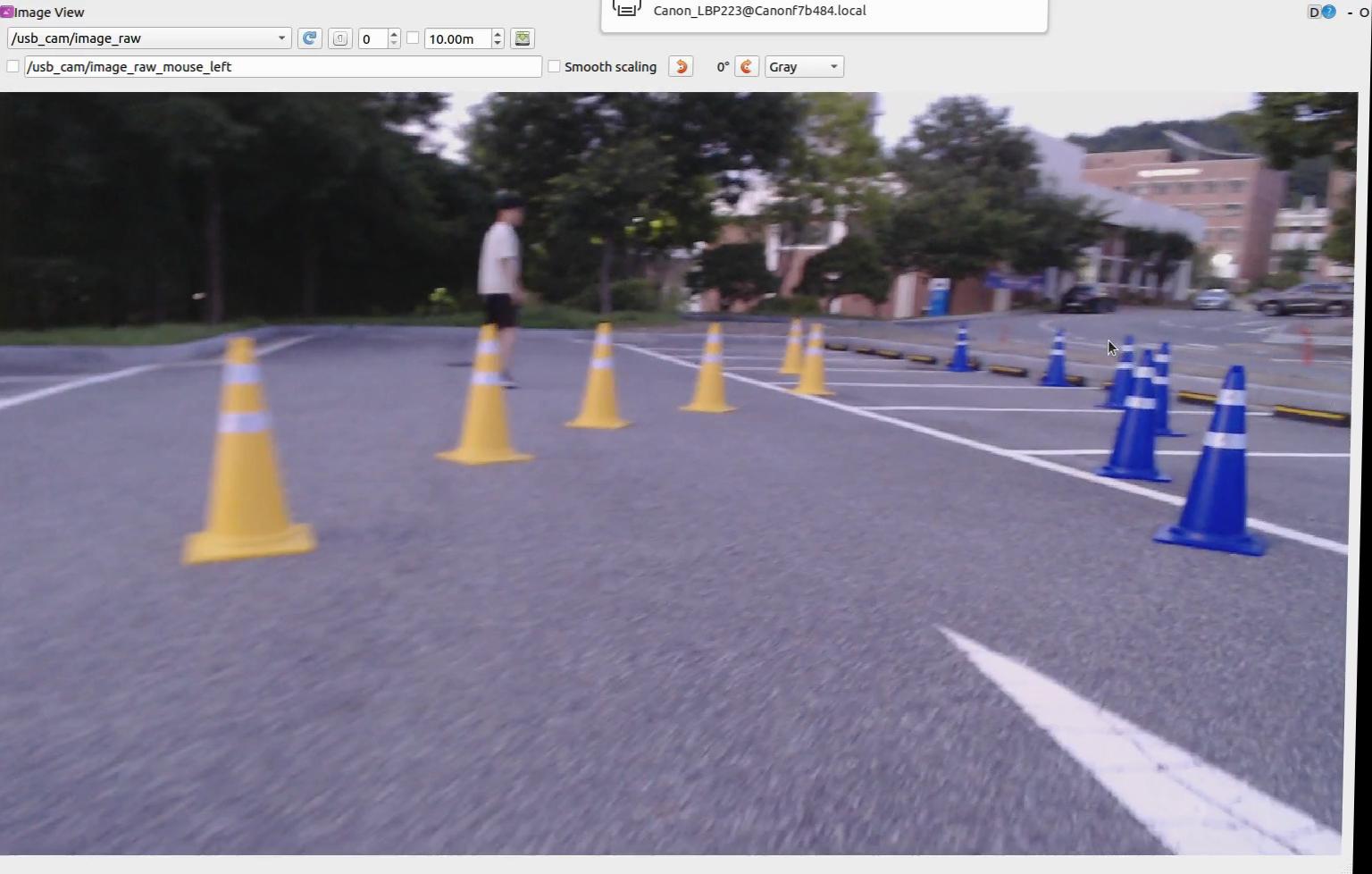
Task: Click the save image as file icon
Action: click(523, 38)
